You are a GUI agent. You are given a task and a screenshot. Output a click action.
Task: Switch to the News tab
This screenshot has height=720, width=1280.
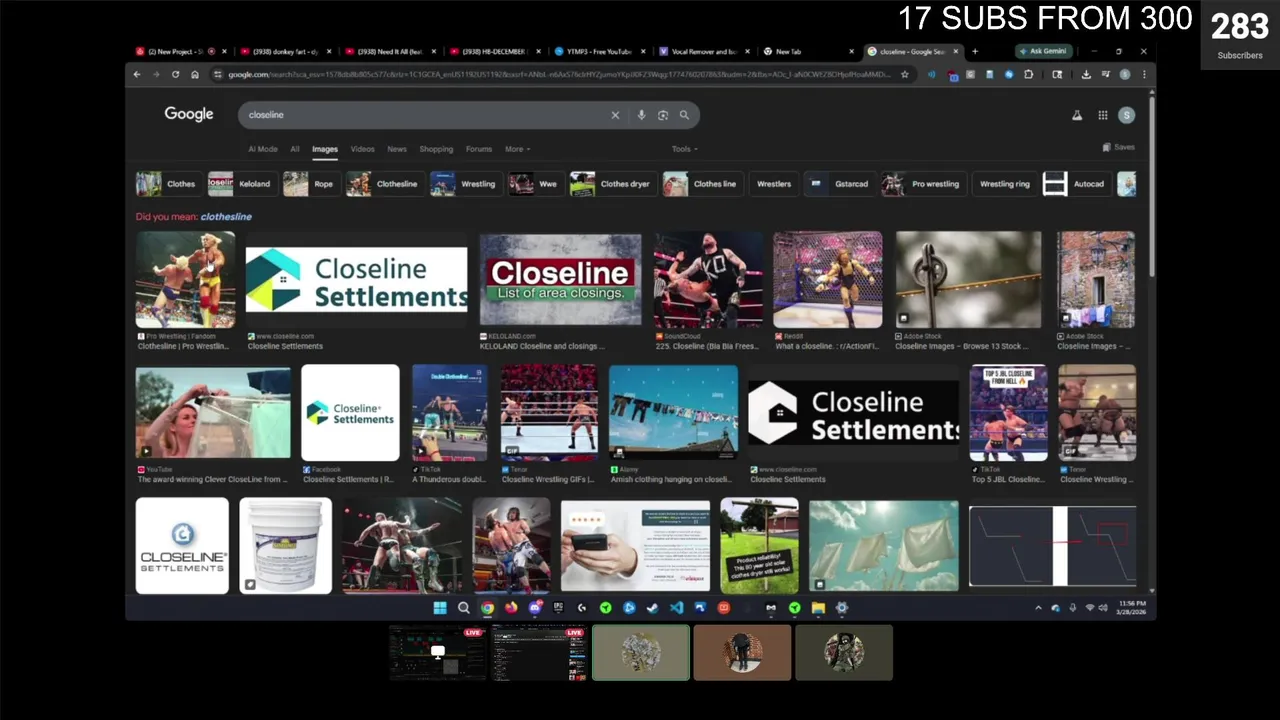pyautogui.click(x=397, y=149)
